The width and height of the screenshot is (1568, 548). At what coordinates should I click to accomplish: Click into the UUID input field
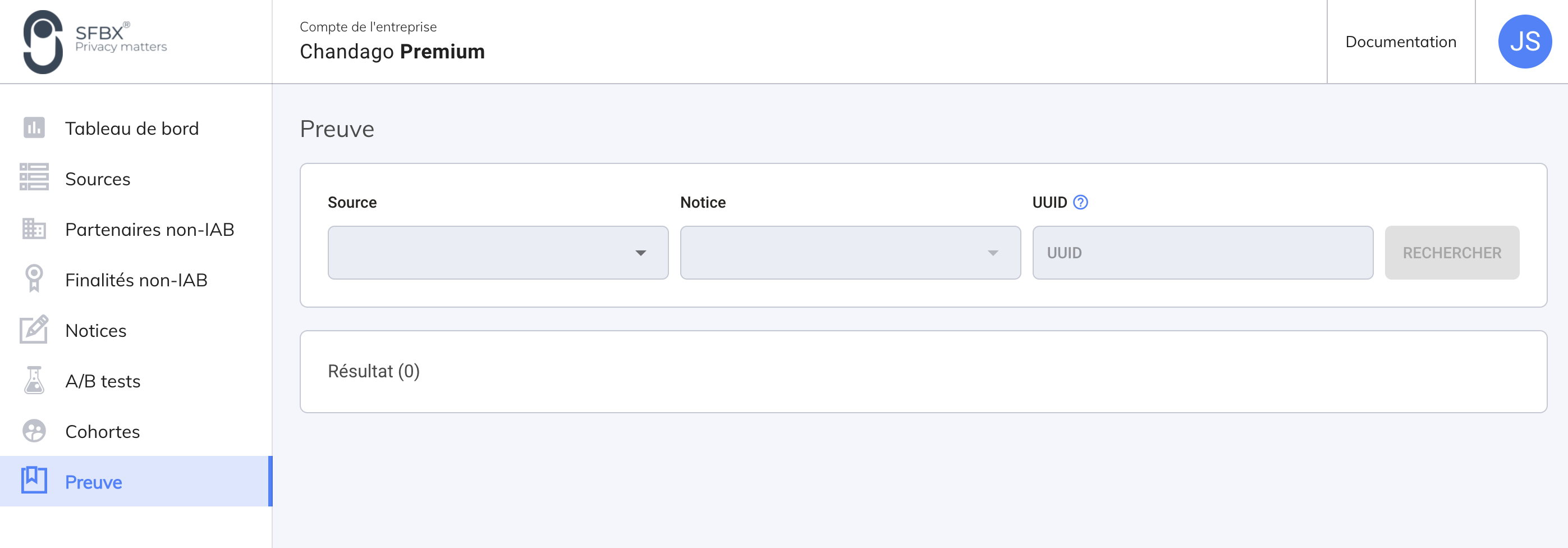1202,253
